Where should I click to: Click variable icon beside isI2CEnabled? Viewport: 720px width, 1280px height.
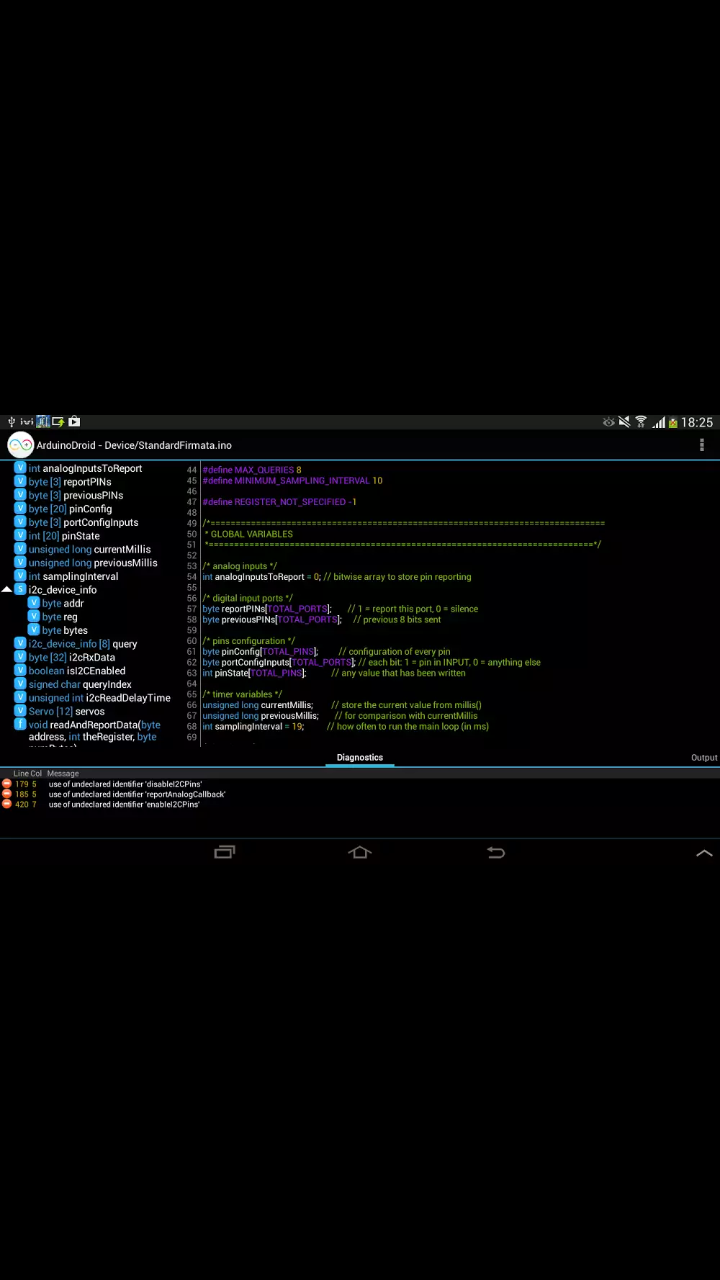pyautogui.click(x=20, y=671)
